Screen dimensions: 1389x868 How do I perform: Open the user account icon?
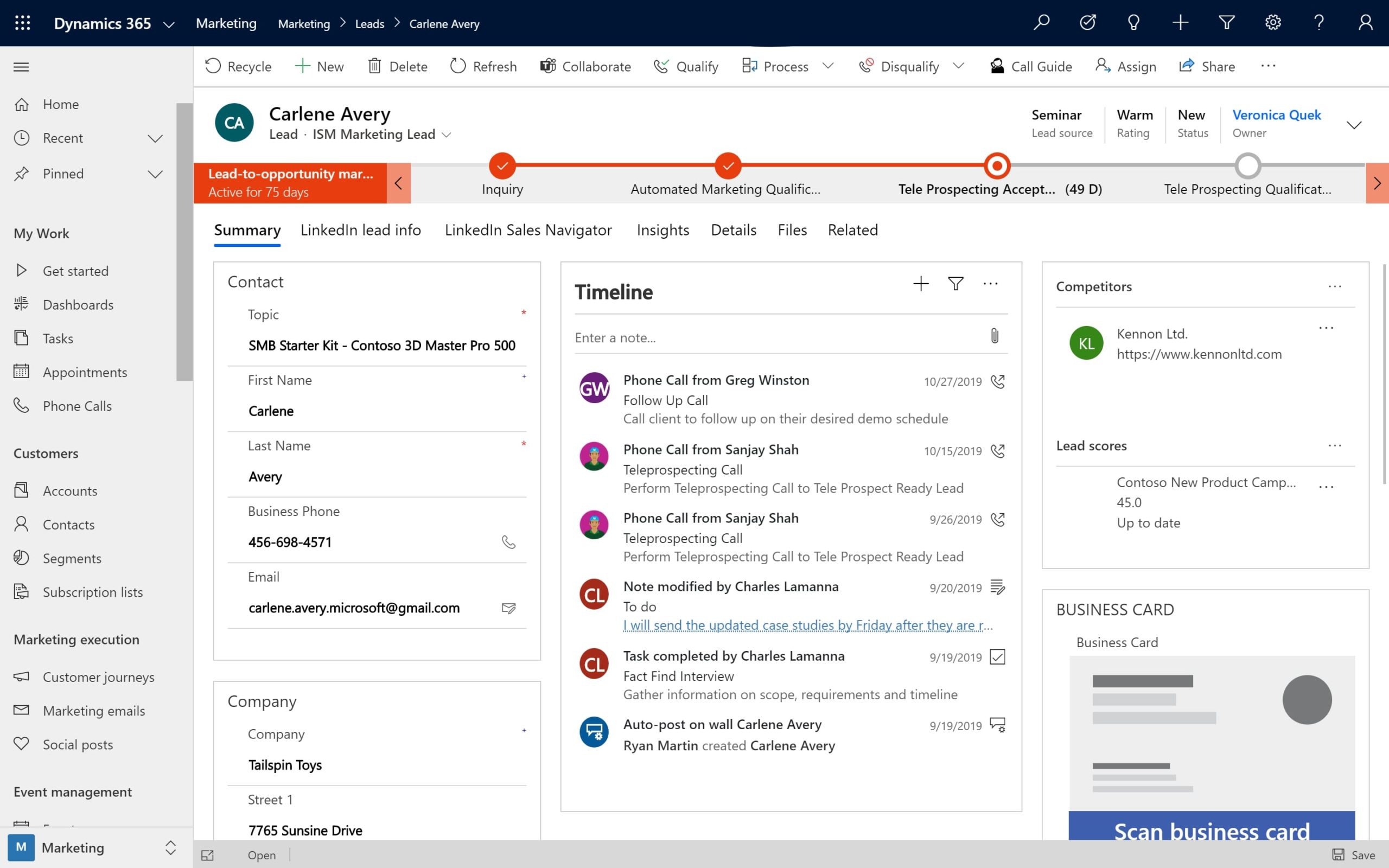pos(1366,23)
